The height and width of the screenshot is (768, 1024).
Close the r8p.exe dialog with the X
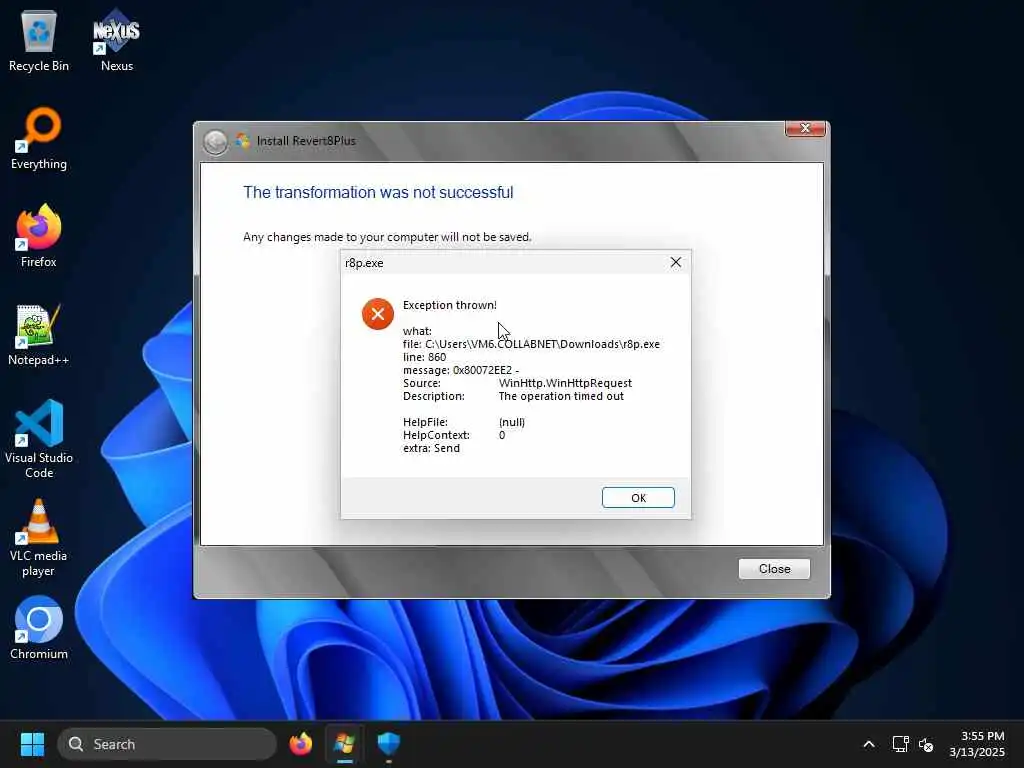tap(675, 262)
